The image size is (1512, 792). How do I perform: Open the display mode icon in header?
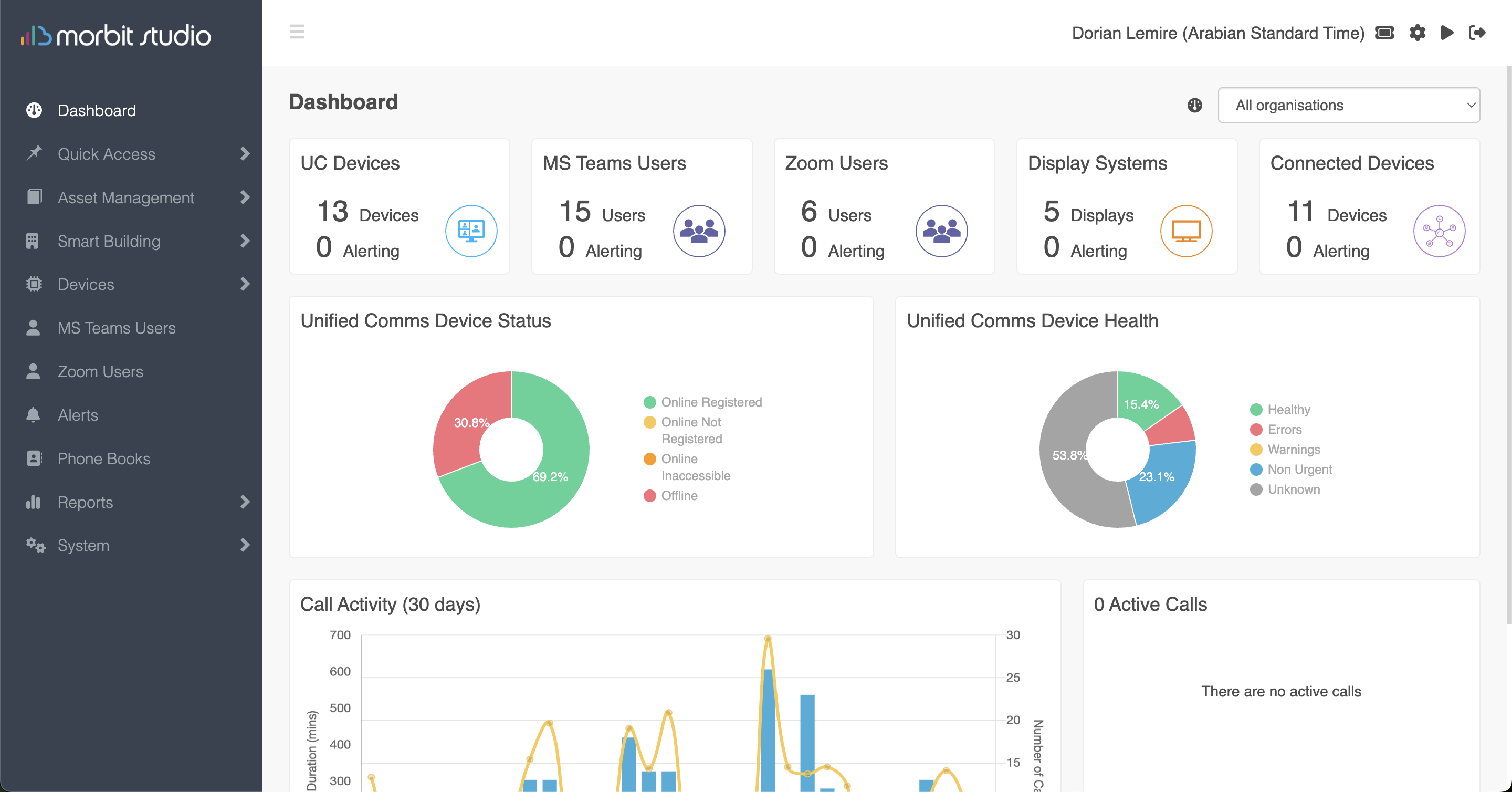1384,33
